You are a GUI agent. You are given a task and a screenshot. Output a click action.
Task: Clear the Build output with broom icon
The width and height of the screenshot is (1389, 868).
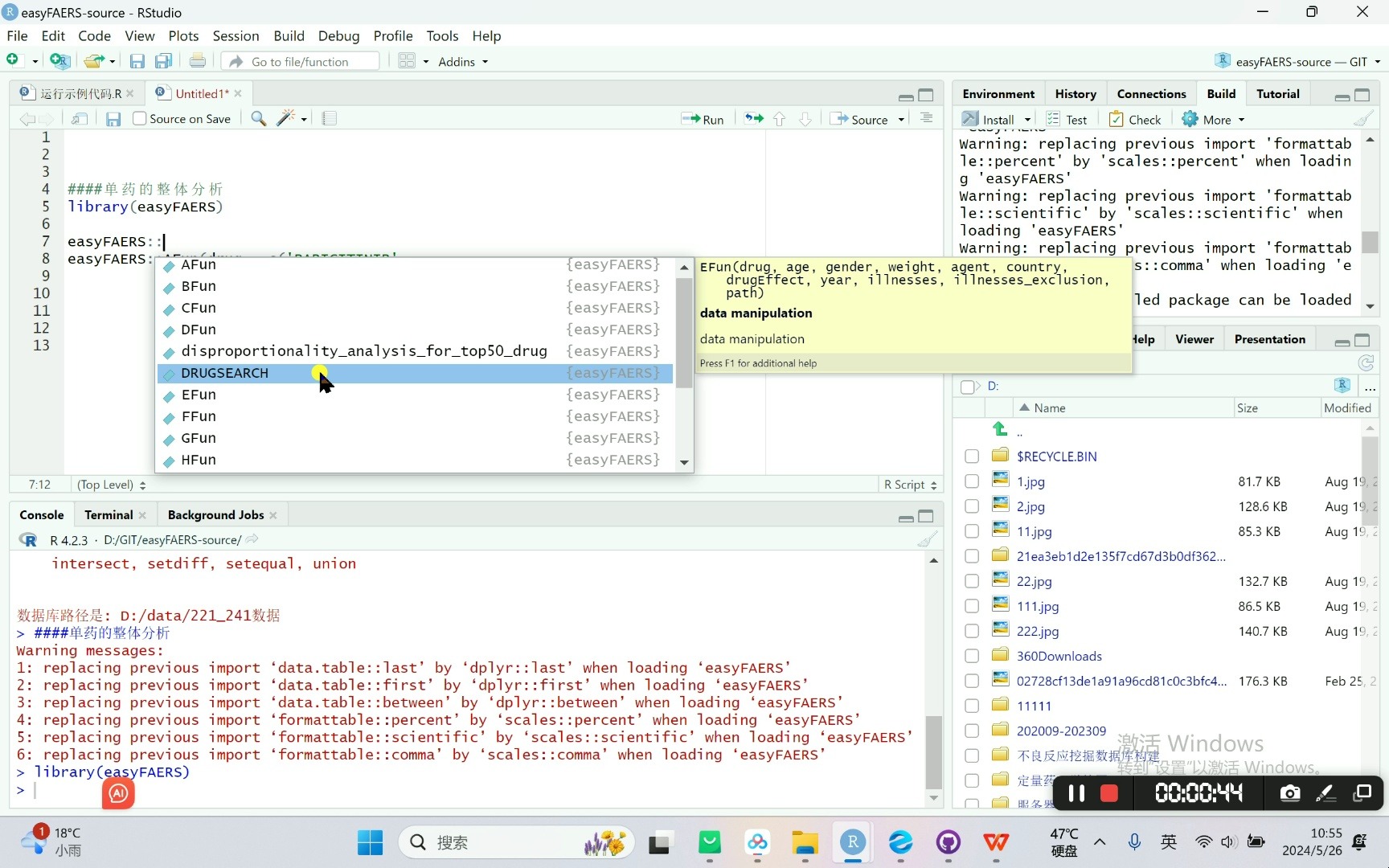click(x=1363, y=119)
